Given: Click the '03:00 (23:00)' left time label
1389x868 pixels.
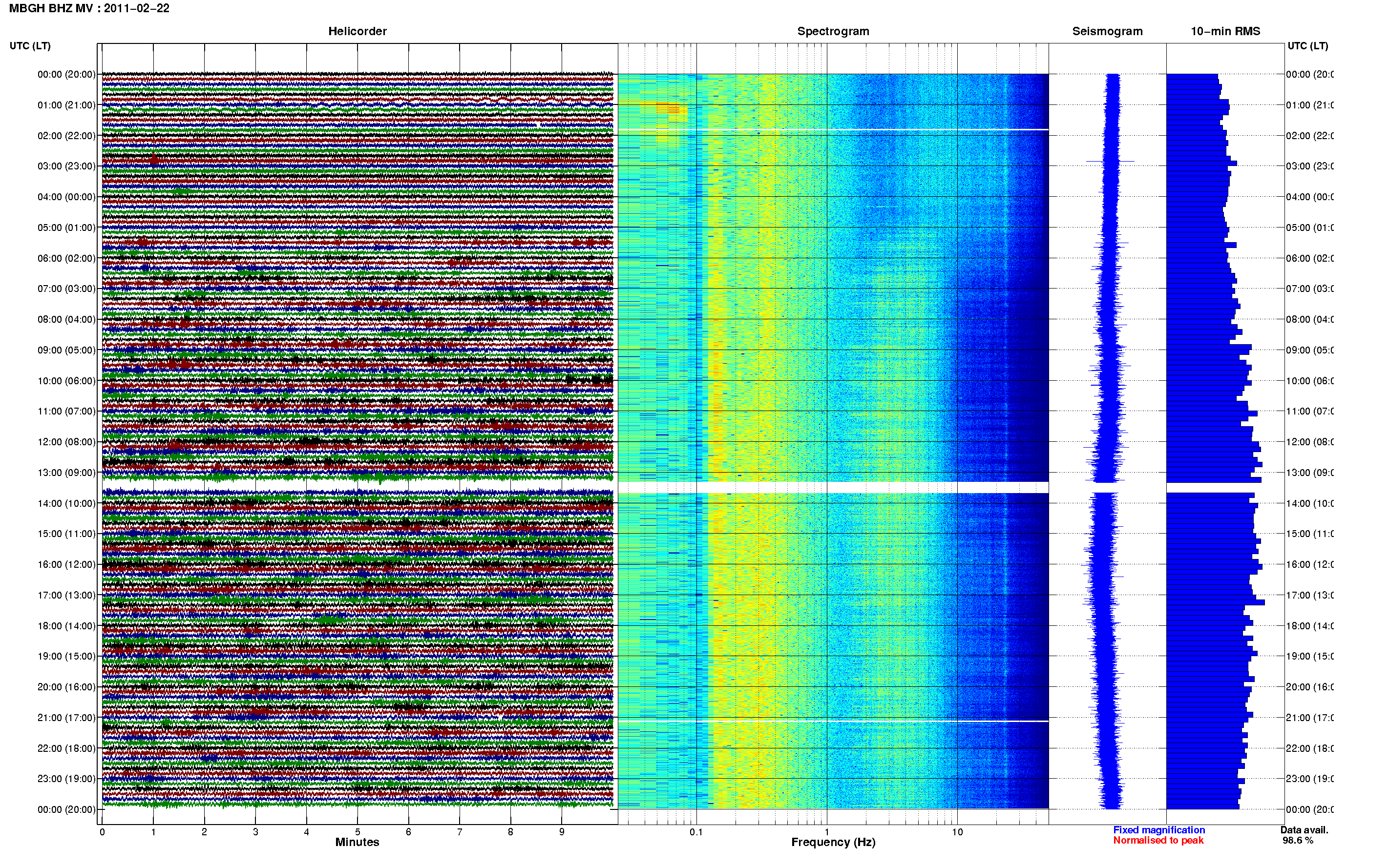Looking at the screenshot, I should tap(66, 166).
